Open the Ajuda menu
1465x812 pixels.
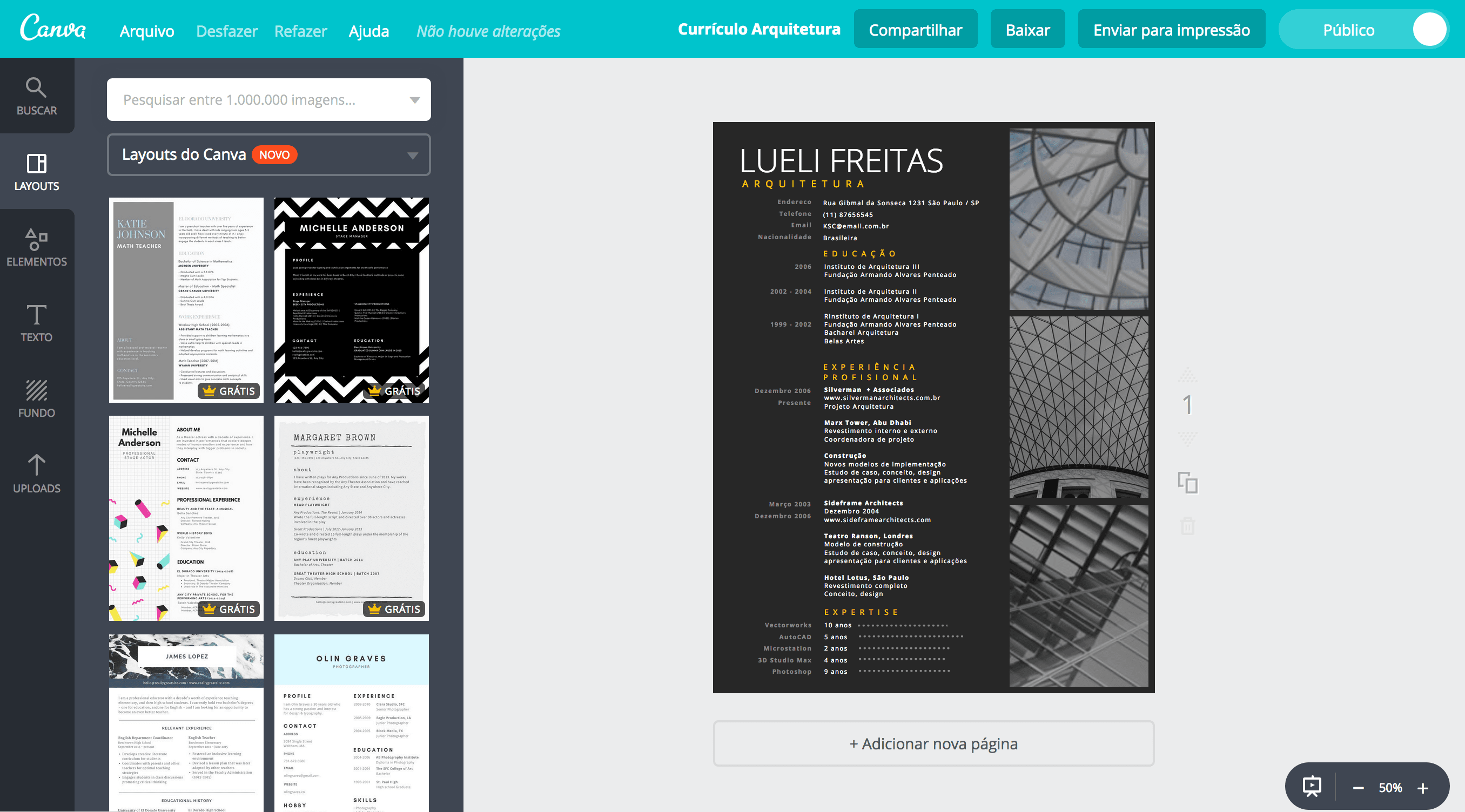click(368, 31)
